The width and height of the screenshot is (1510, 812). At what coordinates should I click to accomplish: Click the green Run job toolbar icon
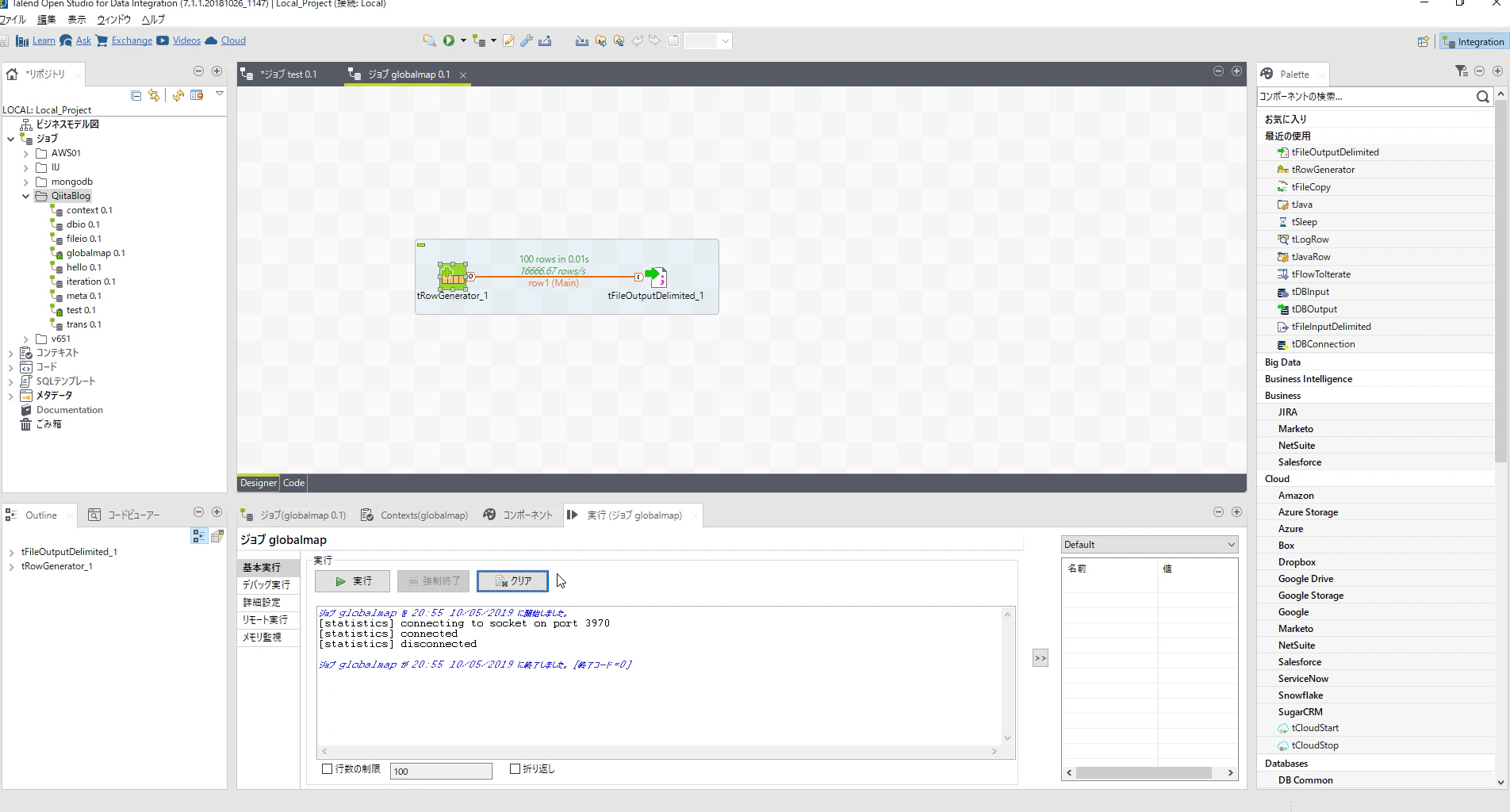pyautogui.click(x=449, y=40)
